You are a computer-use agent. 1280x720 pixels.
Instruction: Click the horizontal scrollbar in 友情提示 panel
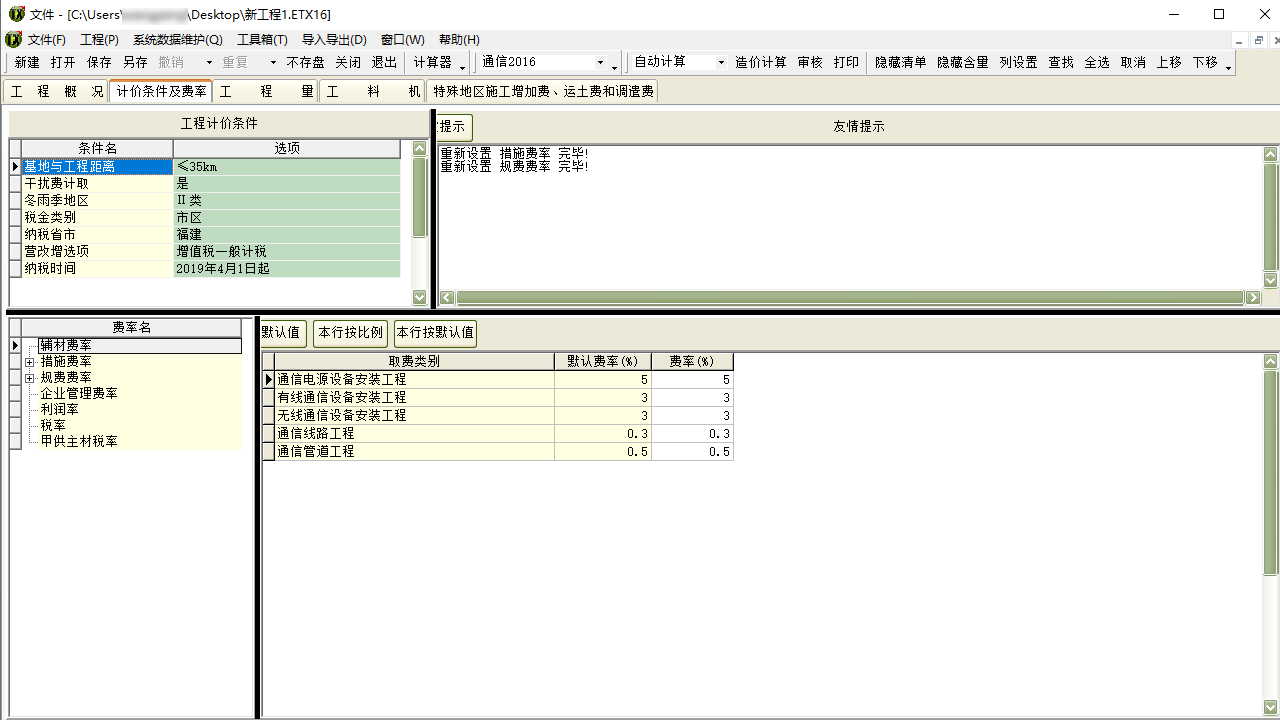click(x=850, y=298)
